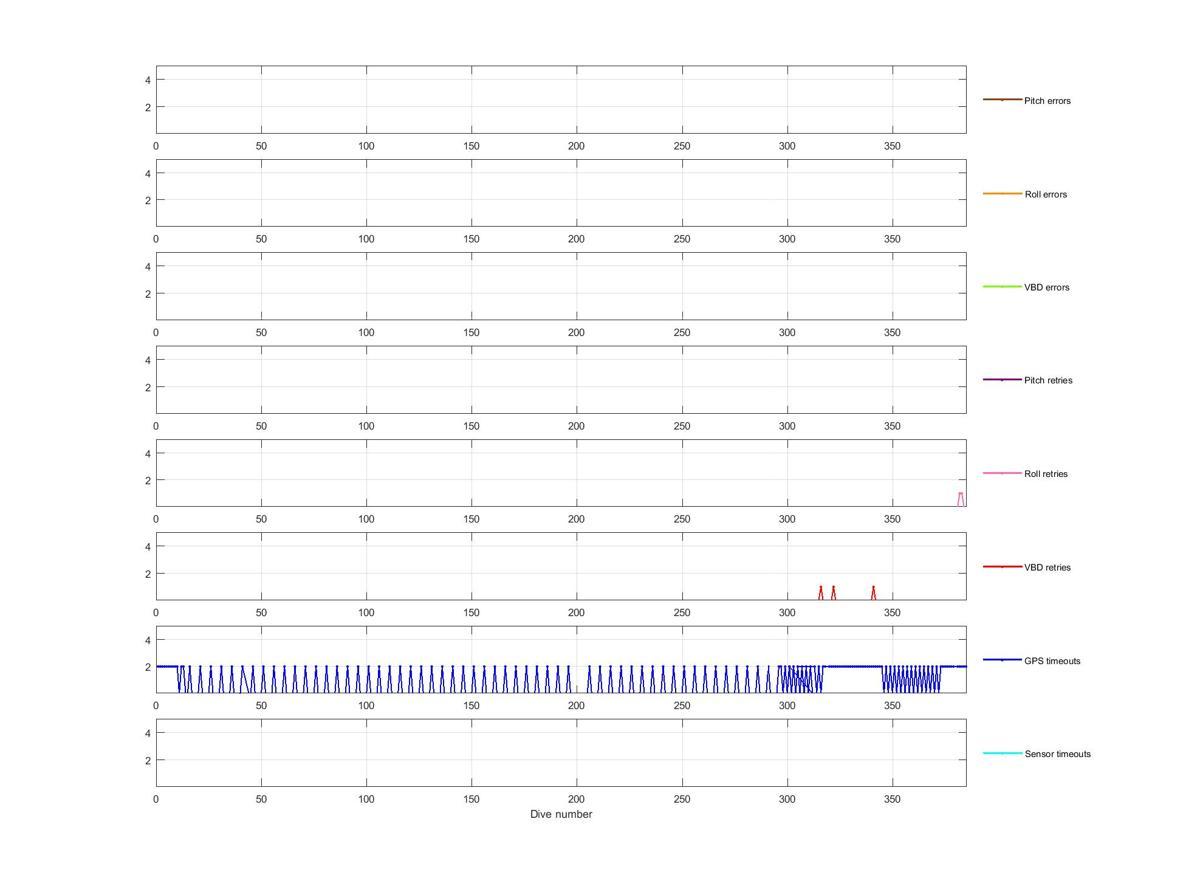Select the Sensor timeouts legend label
This screenshot has height=885, width=1200.
[x=1058, y=754]
